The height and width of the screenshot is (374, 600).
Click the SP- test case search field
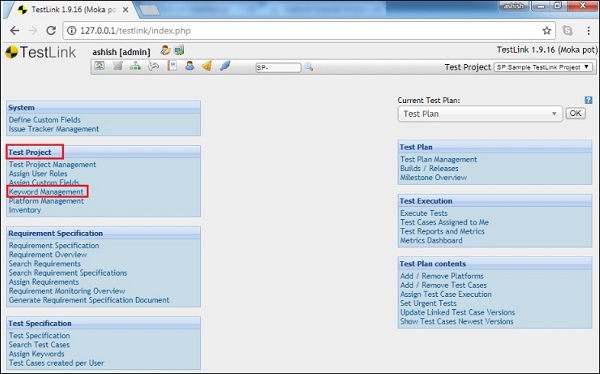click(278, 68)
